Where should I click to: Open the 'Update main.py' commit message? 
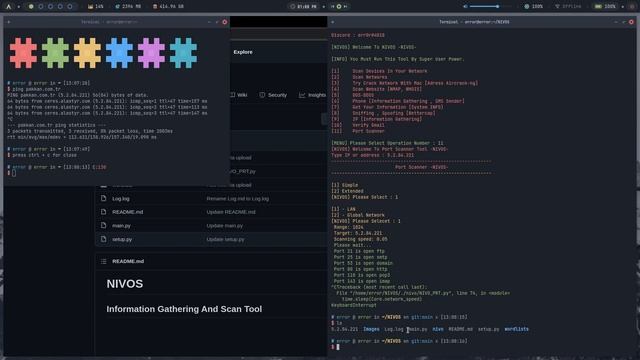click(x=224, y=226)
